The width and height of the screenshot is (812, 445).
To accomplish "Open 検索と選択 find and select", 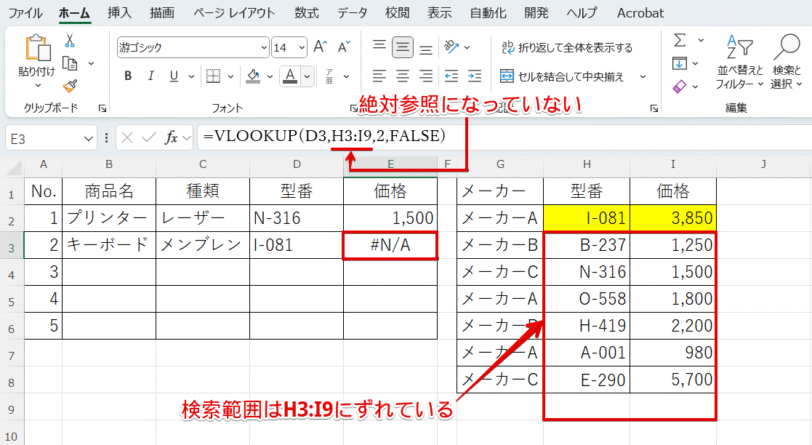I will coord(786,62).
